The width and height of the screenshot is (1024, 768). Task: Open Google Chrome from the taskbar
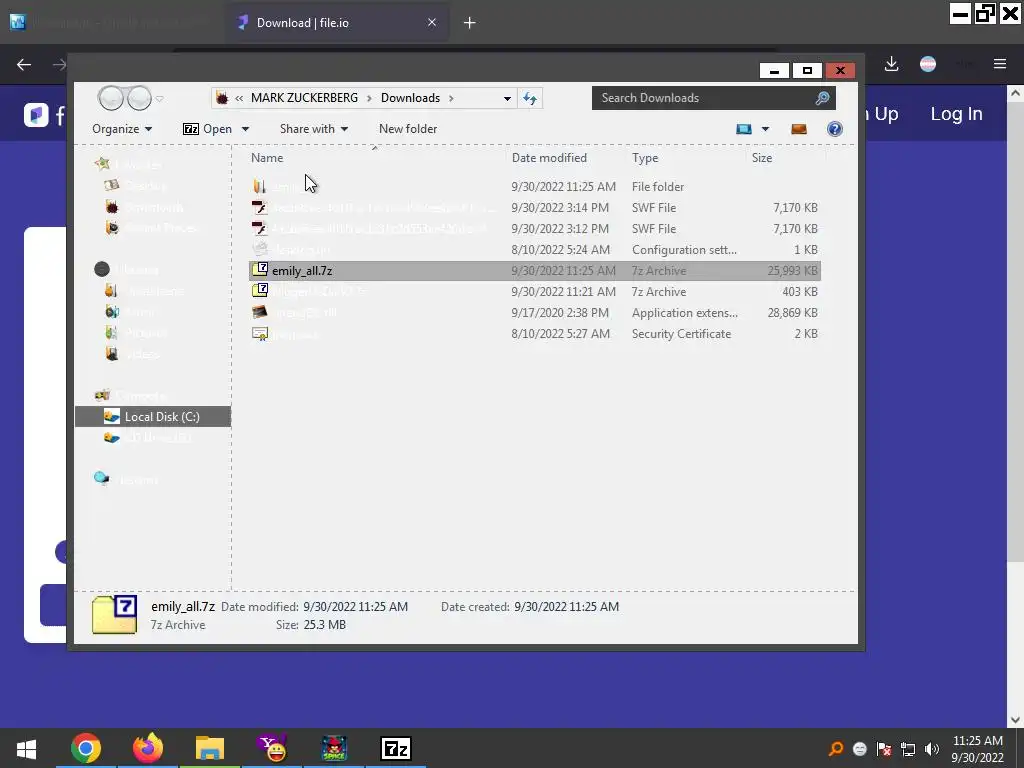click(x=86, y=748)
